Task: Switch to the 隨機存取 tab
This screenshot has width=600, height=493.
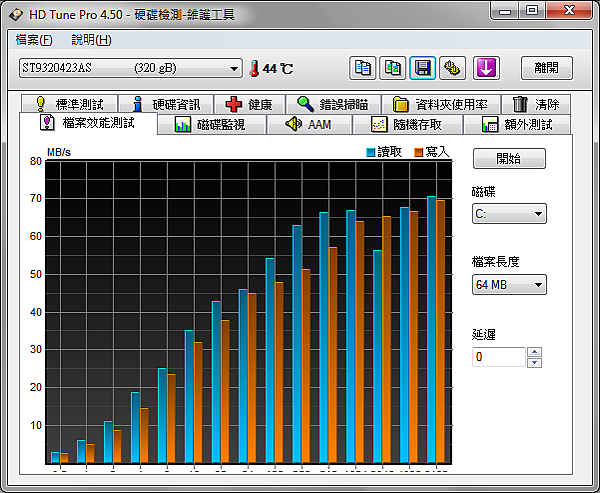Action: point(407,124)
